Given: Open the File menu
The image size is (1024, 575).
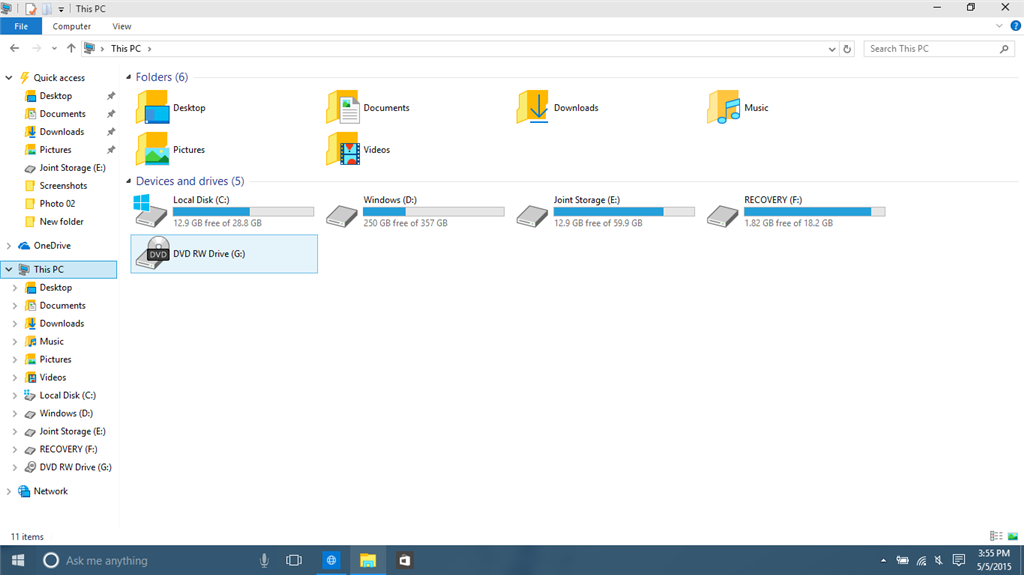Looking at the screenshot, I should (x=21, y=26).
